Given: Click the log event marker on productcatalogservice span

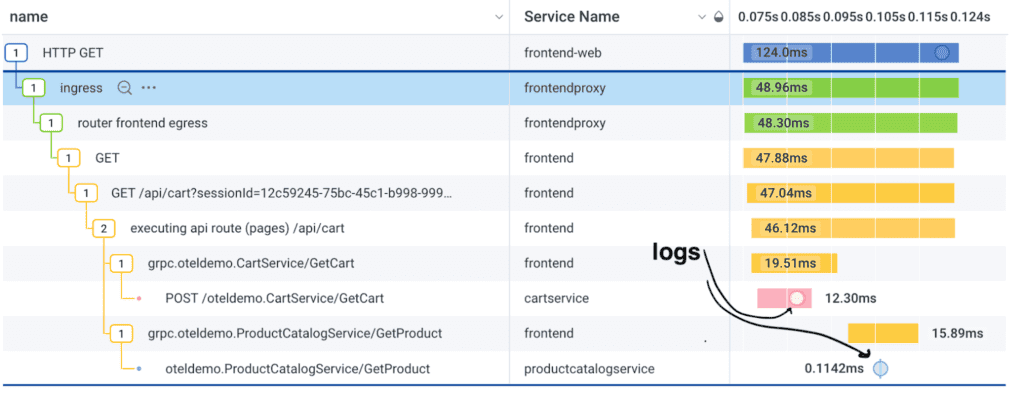Looking at the screenshot, I should point(881,369).
